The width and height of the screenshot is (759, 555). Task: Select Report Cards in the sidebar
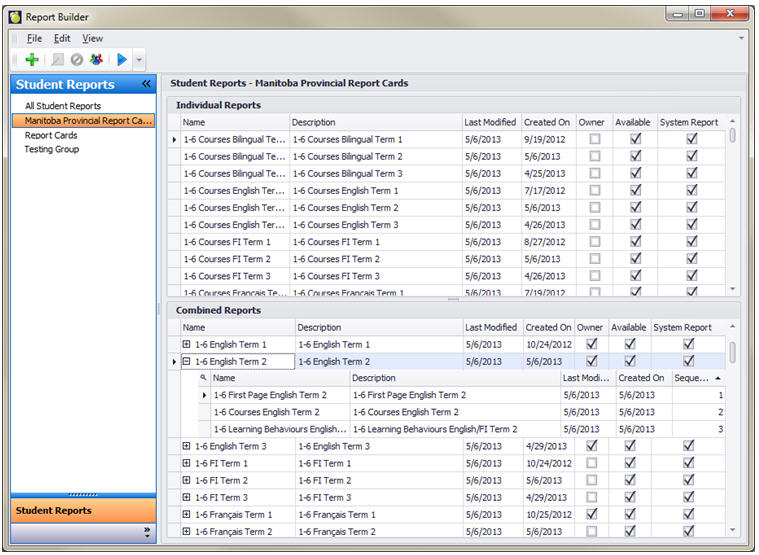click(x=51, y=135)
